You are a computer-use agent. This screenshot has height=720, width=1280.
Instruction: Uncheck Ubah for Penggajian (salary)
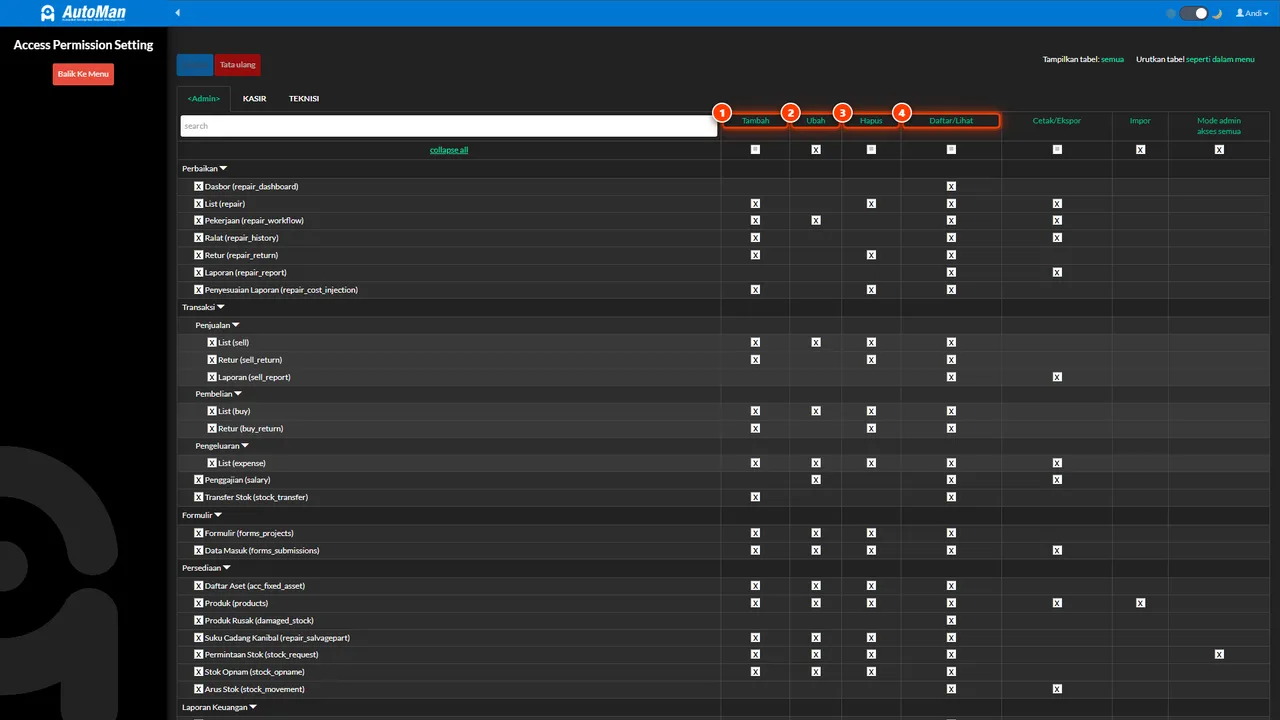click(x=816, y=480)
